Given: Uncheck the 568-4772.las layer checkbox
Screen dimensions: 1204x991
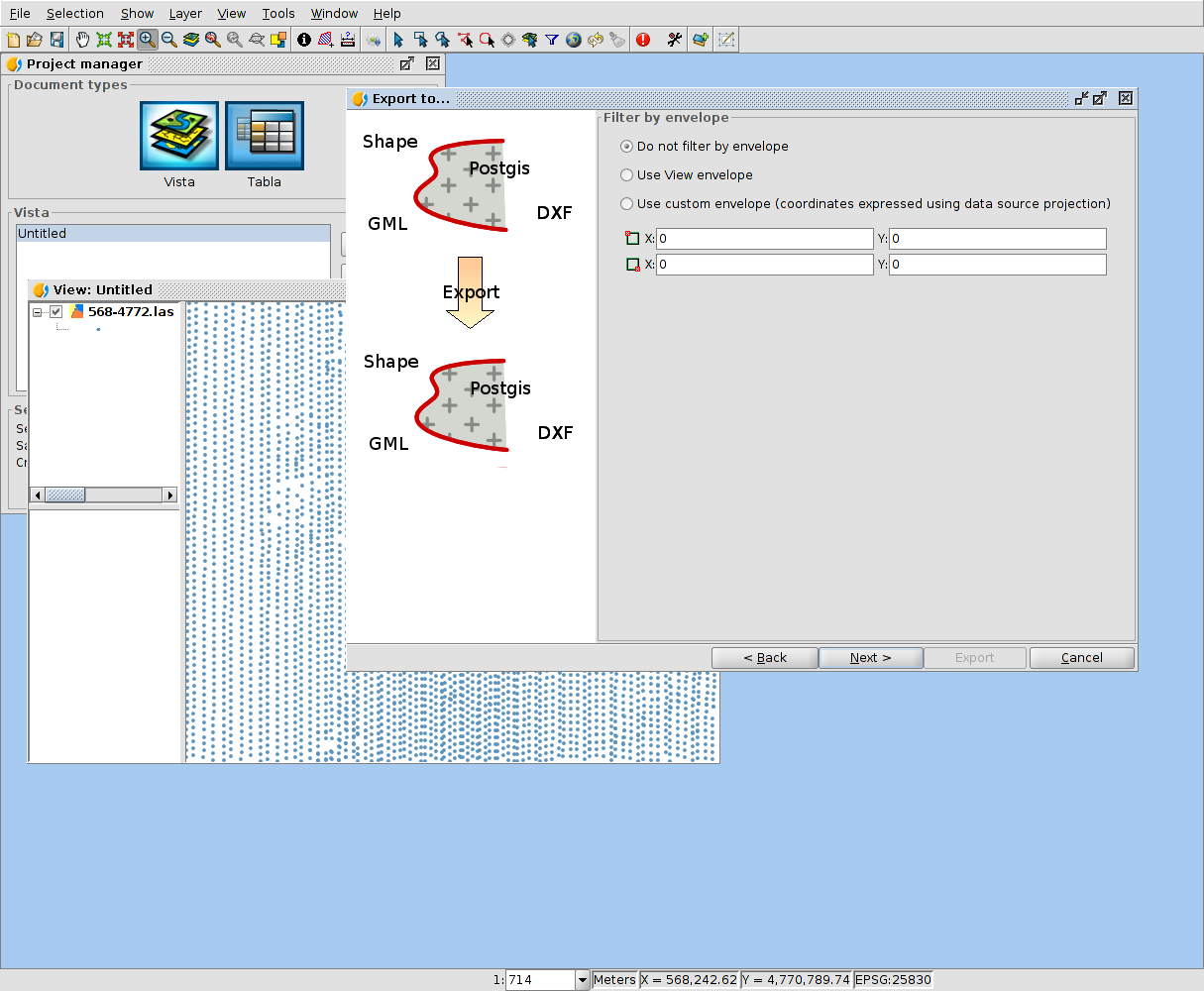Looking at the screenshot, I should click(x=56, y=312).
